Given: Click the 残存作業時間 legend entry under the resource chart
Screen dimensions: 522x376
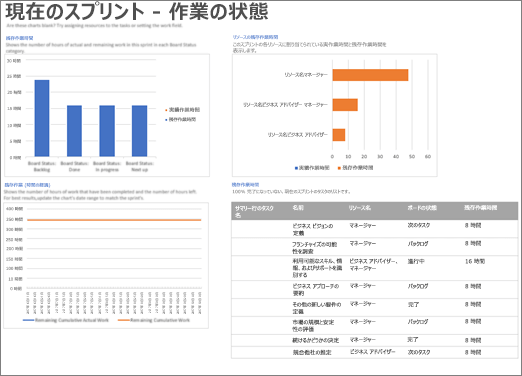Looking at the screenshot, I should pos(355,168).
